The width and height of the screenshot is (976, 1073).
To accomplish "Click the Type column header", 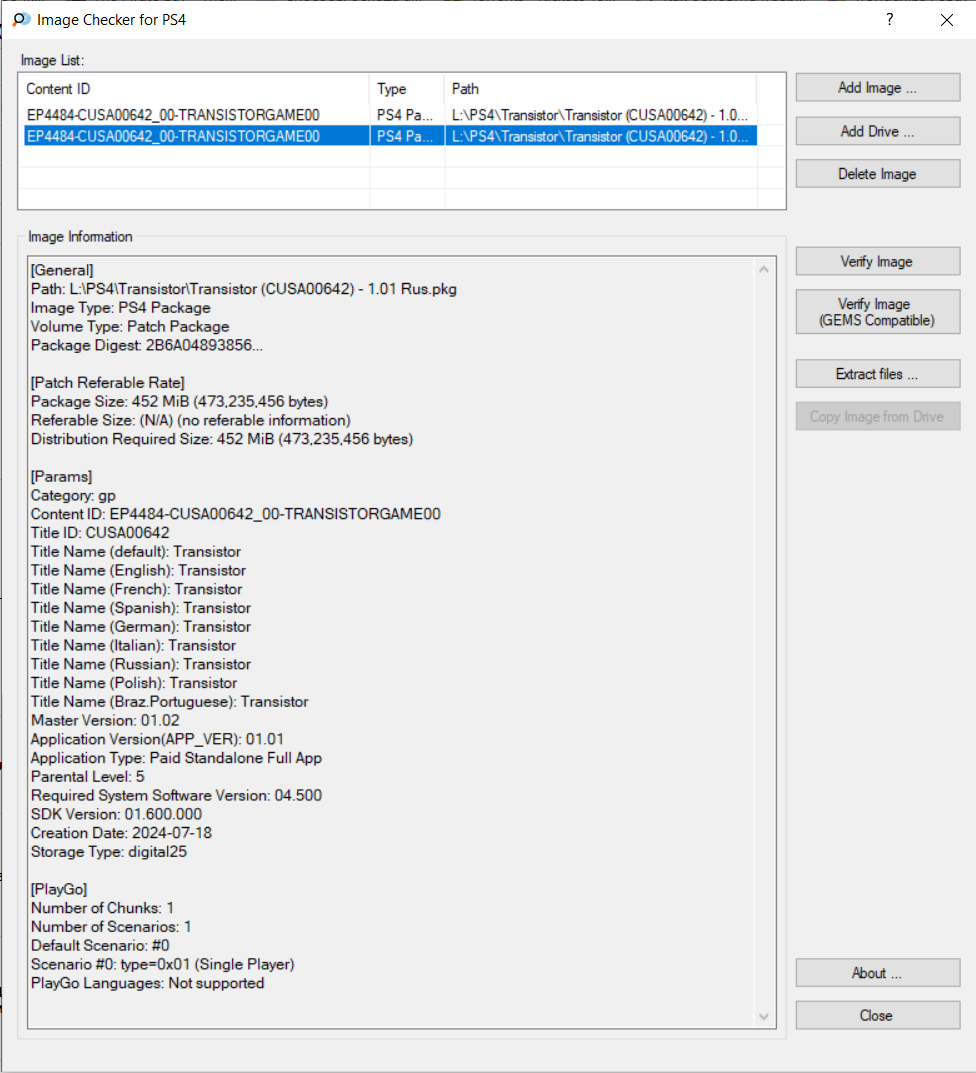I will click(x=407, y=89).
